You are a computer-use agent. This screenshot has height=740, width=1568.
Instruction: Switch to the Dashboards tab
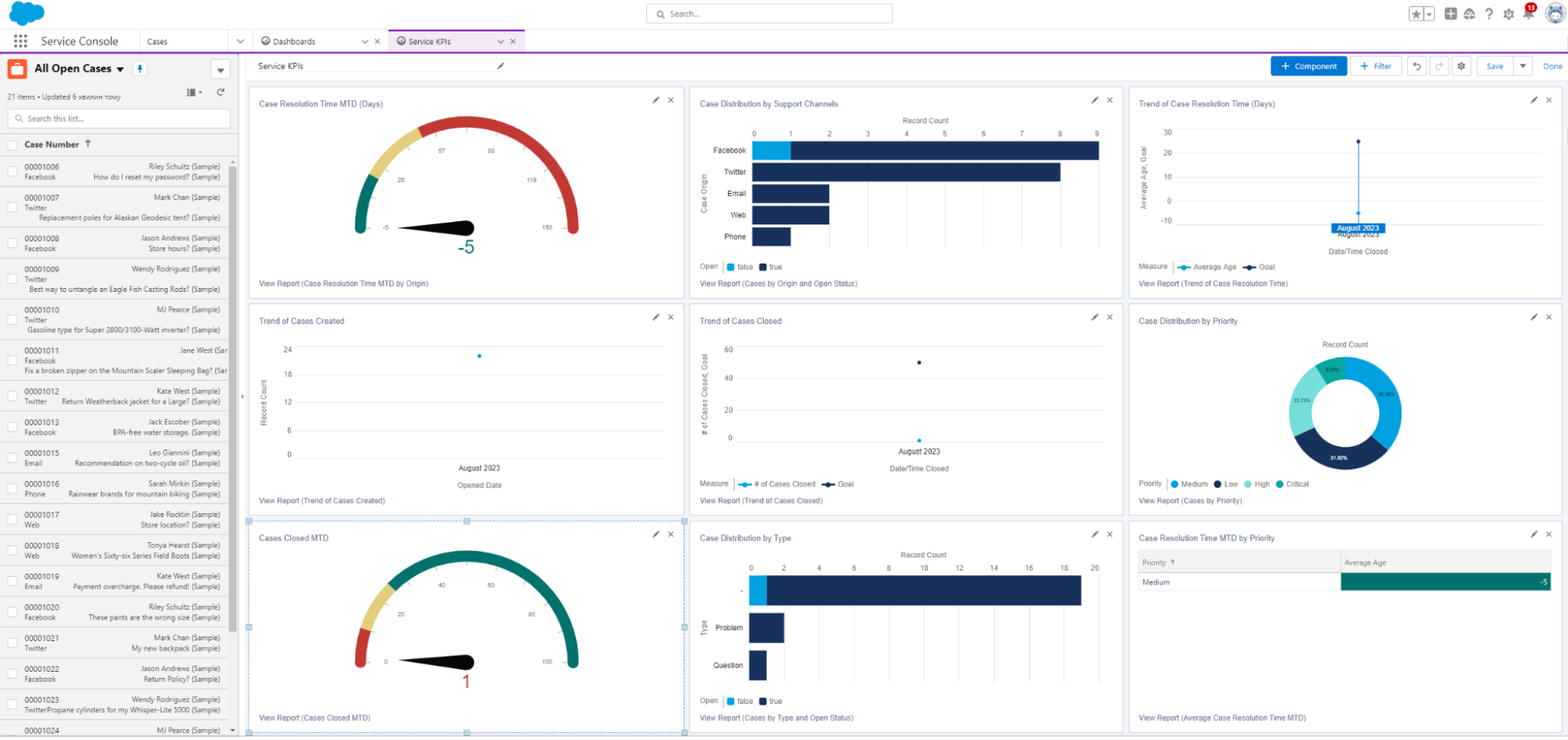pos(295,41)
